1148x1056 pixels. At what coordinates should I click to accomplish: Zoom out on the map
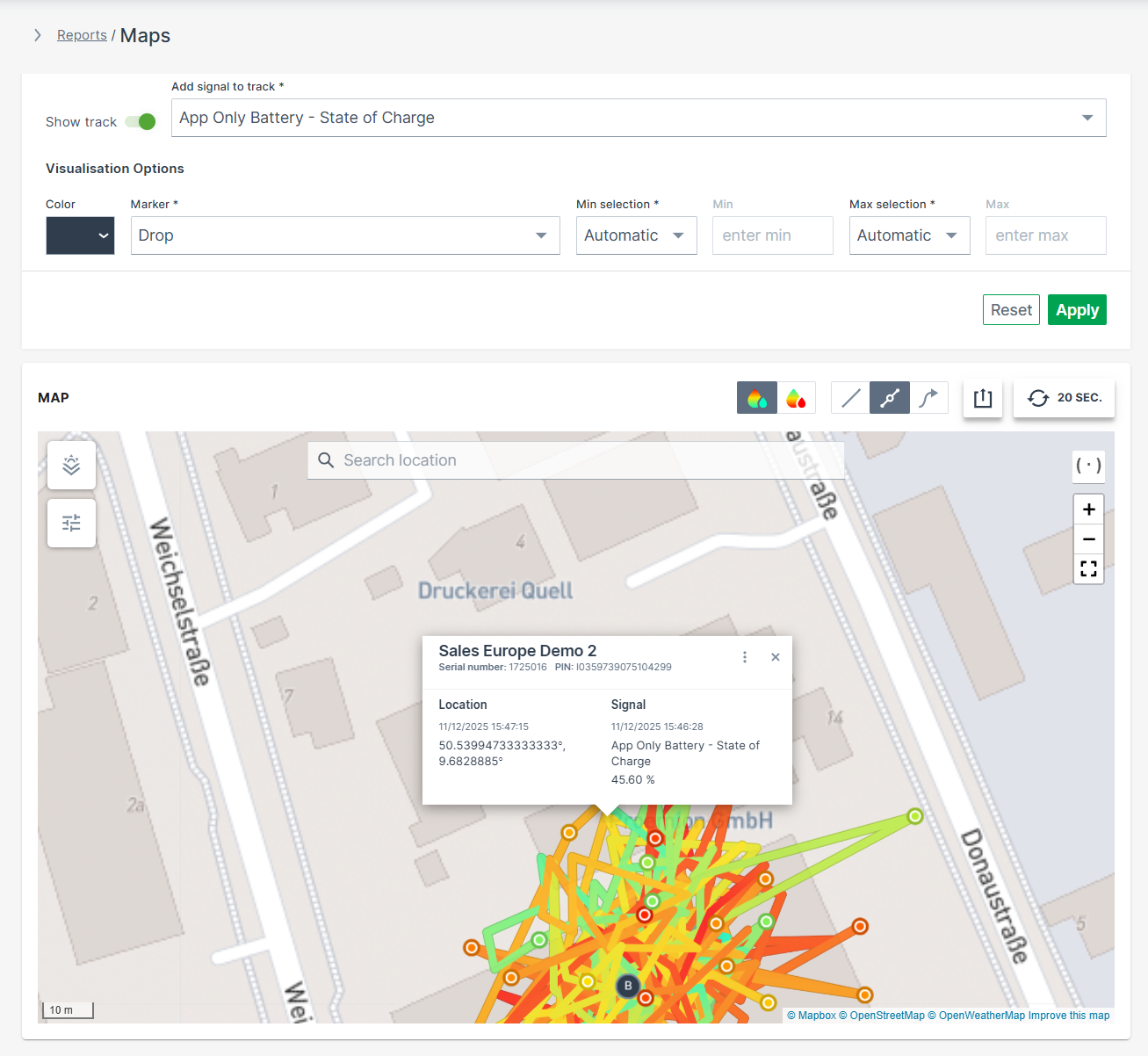(1088, 539)
